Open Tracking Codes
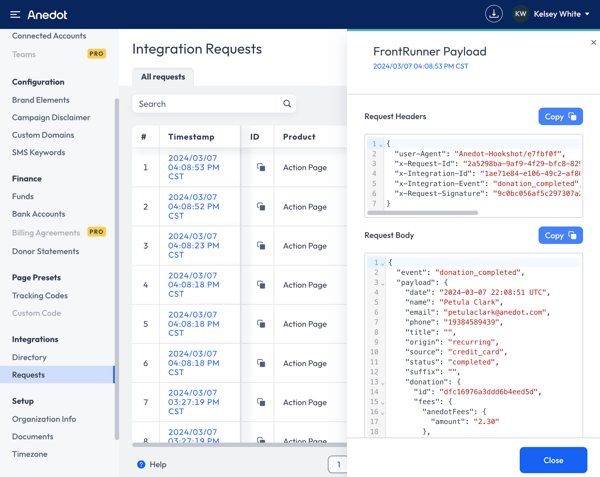Image resolution: width=600 pixels, height=477 pixels. (x=39, y=296)
